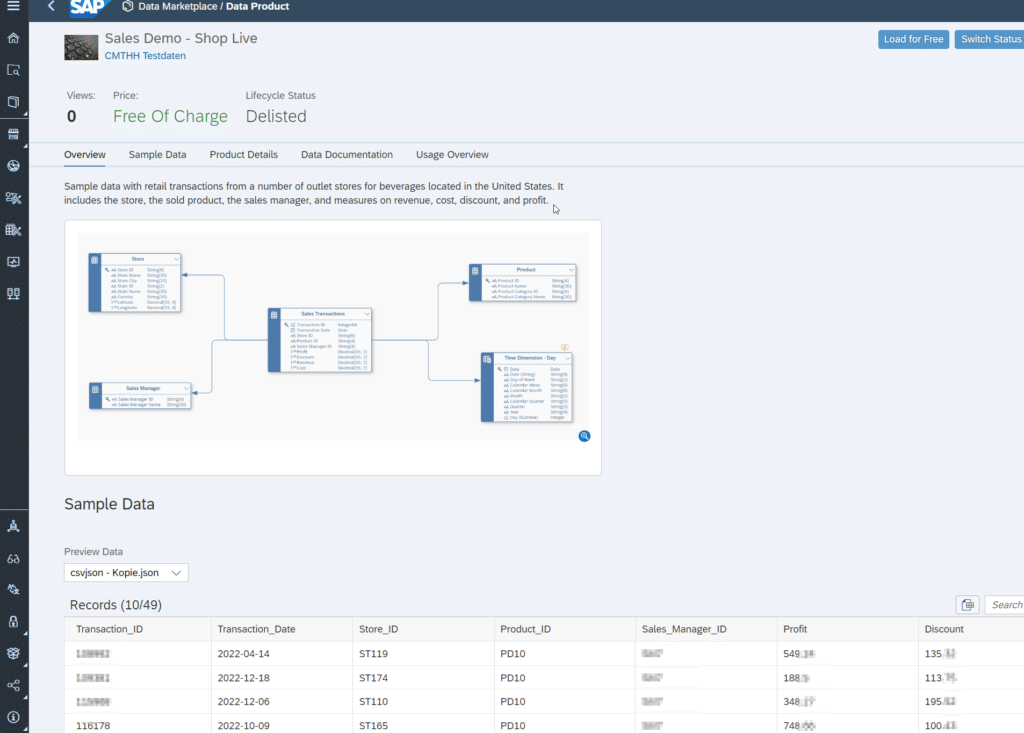Image resolution: width=1024 pixels, height=733 pixels.
Task: Switch to the Sample Data tab
Action: [x=157, y=155]
